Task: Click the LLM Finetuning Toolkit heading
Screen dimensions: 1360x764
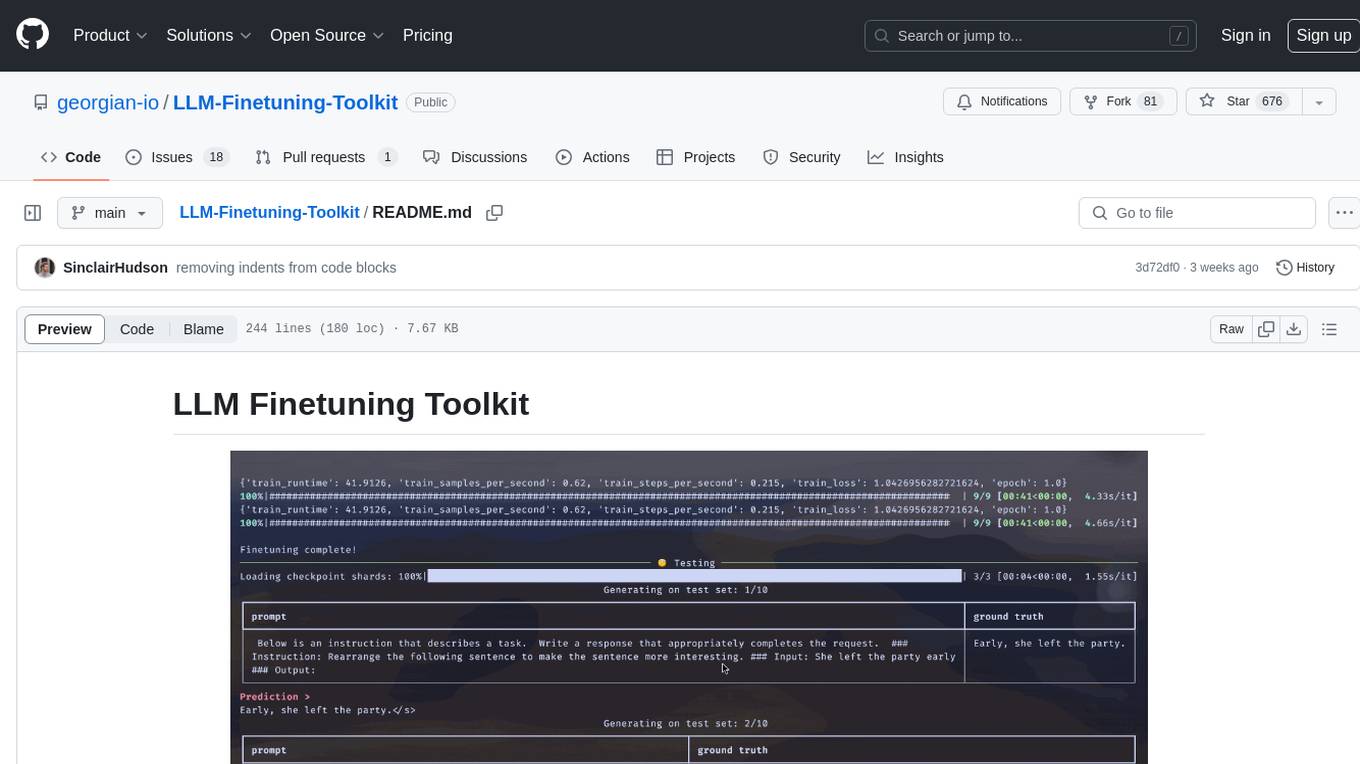Action: click(351, 404)
